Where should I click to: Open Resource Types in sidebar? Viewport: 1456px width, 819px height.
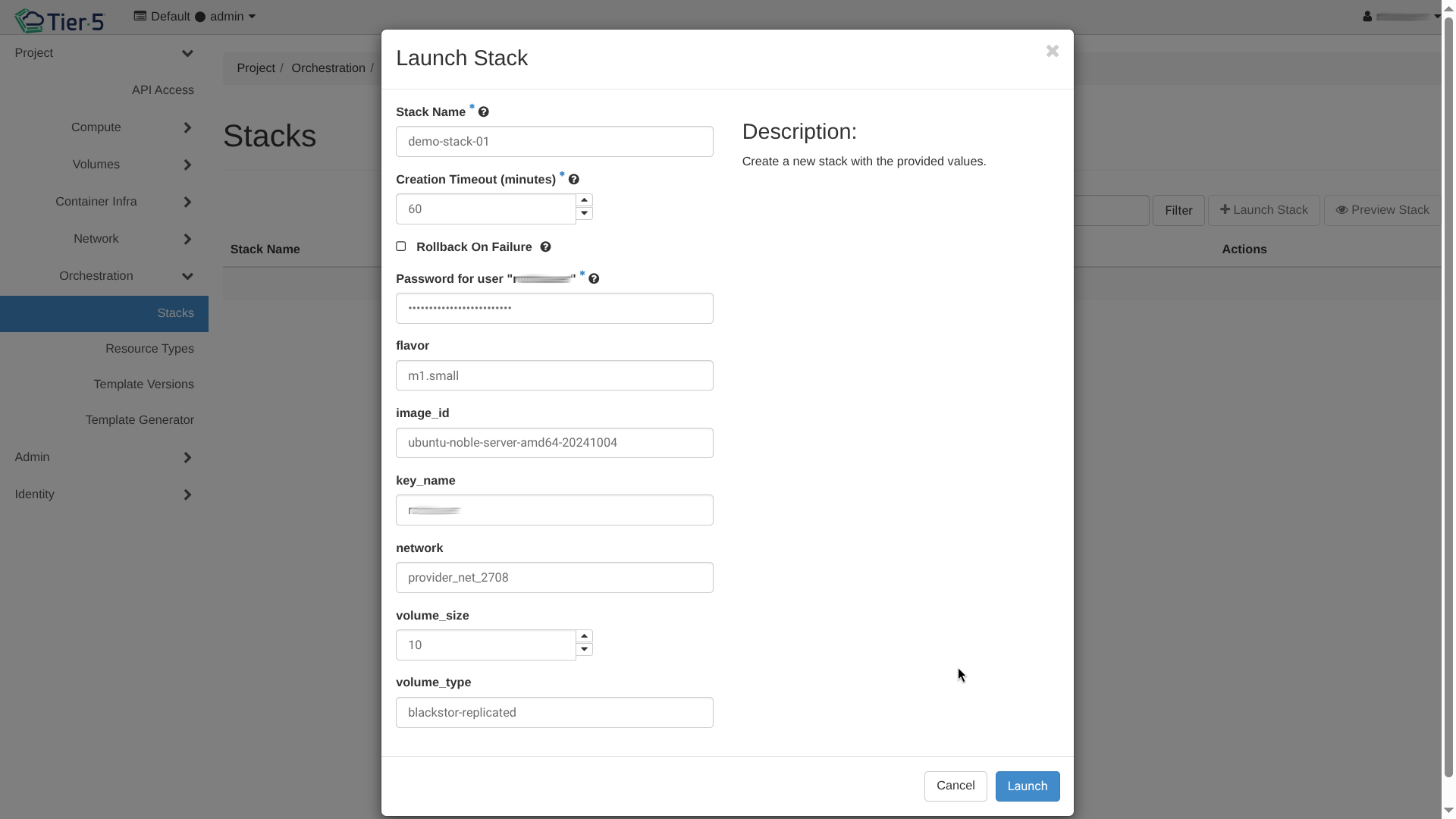click(x=149, y=349)
